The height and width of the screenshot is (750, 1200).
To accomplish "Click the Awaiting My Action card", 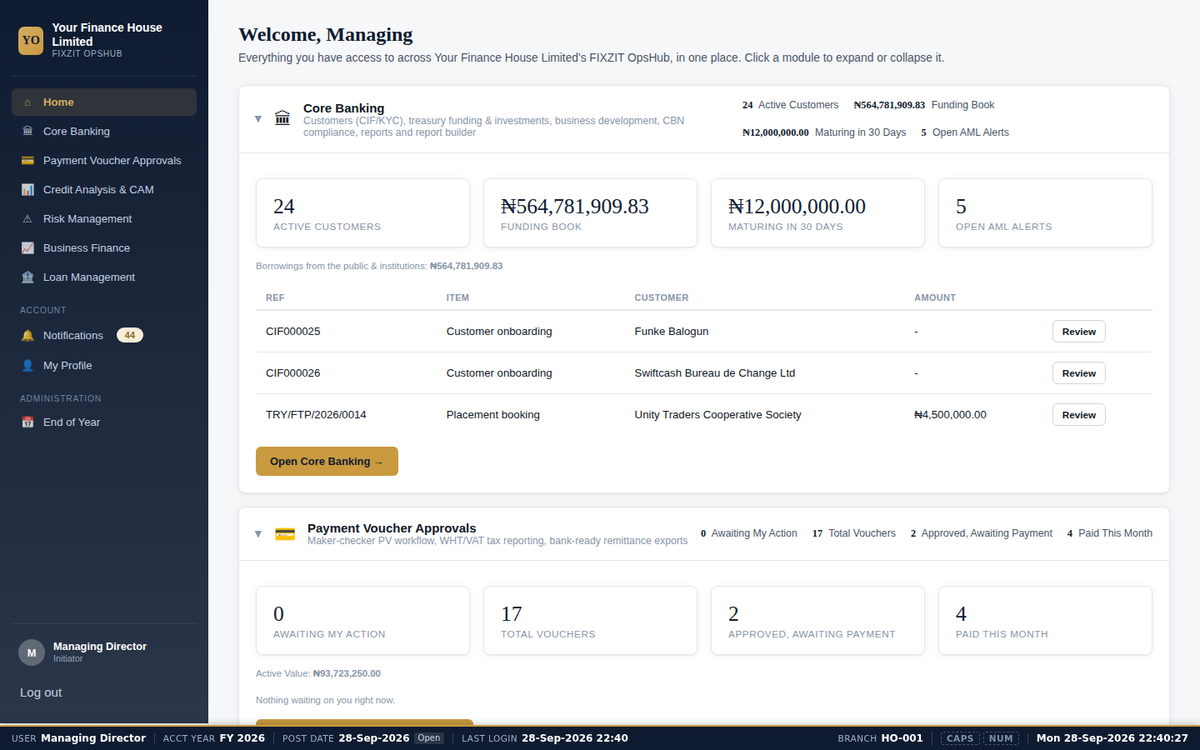I will click(x=363, y=621).
